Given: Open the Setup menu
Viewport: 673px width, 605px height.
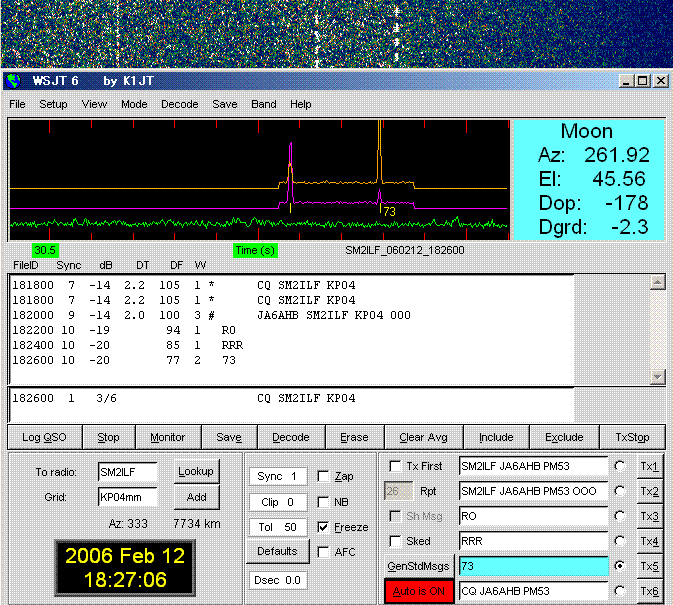Looking at the screenshot, I should pos(53,104).
